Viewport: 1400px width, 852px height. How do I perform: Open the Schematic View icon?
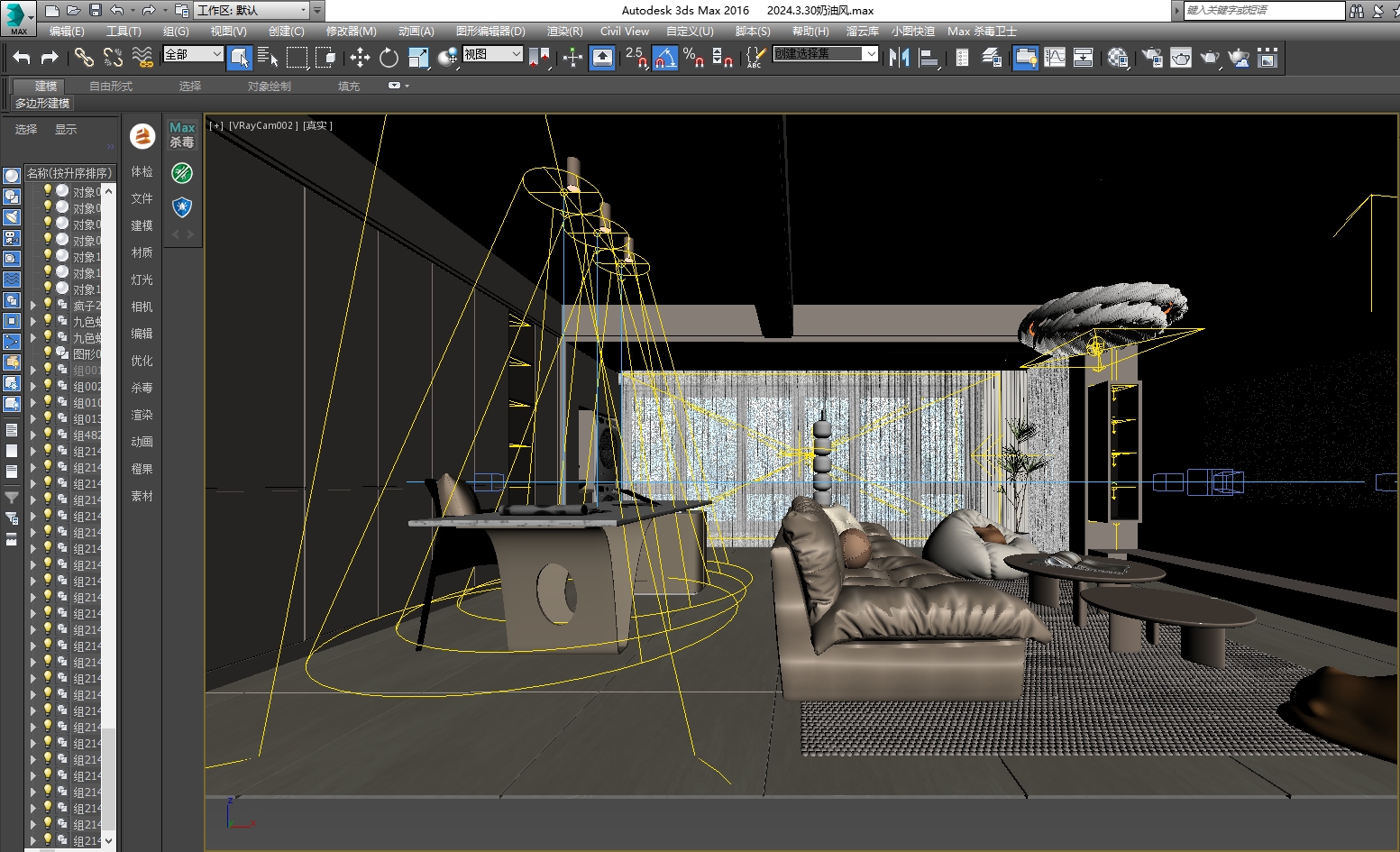1084,58
